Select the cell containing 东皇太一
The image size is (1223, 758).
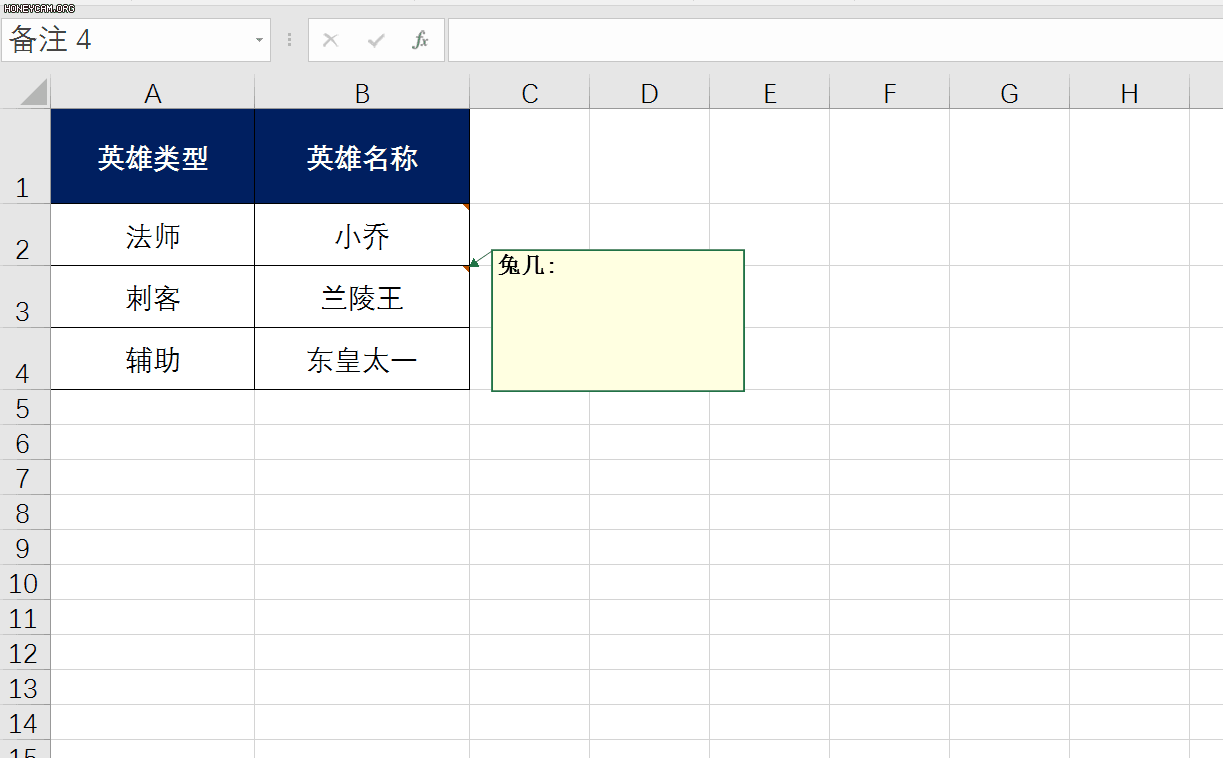pos(362,359)
